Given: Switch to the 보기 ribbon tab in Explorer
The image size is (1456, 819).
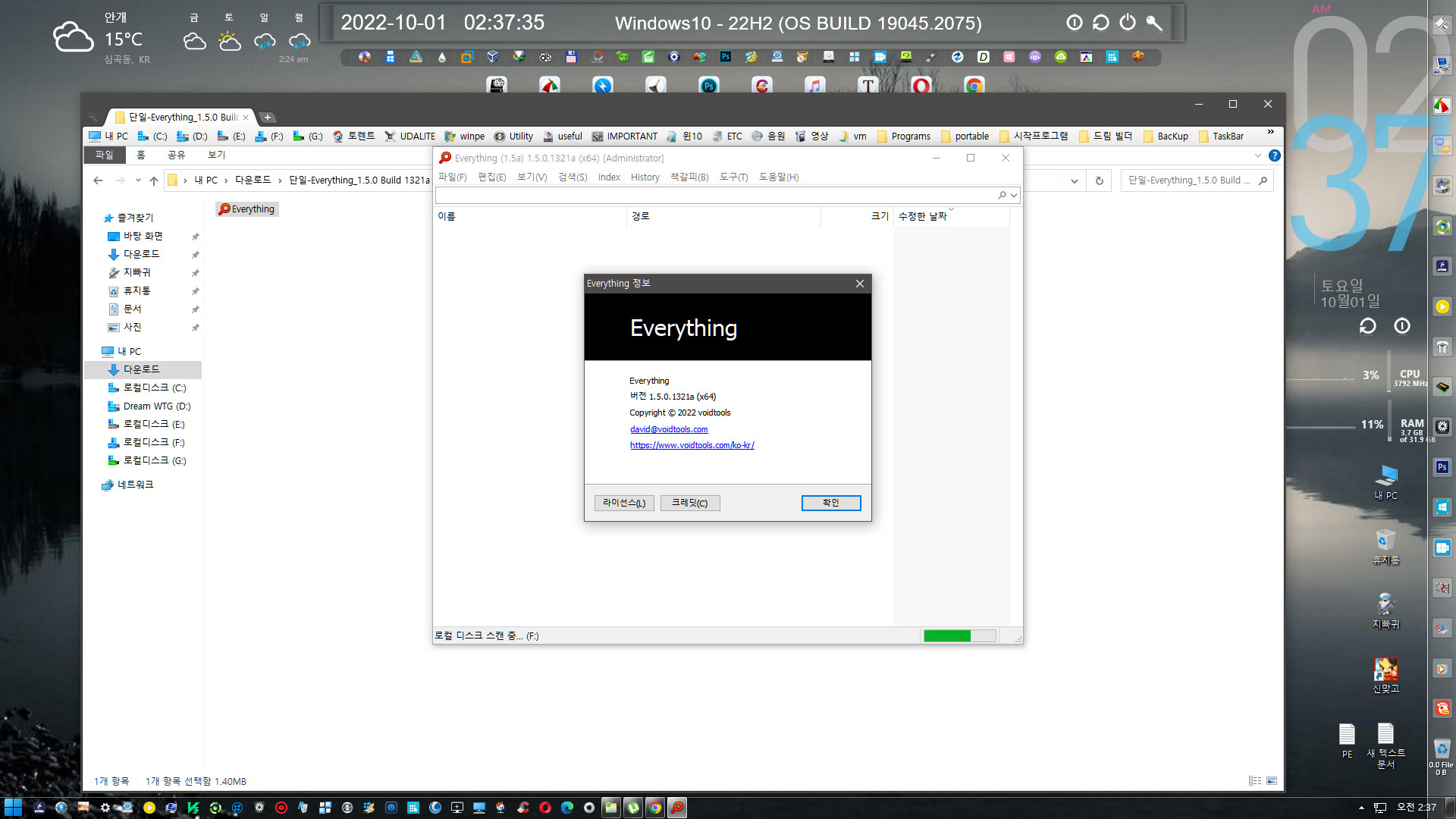Looking at the screenshot, I should click(216, 155).
